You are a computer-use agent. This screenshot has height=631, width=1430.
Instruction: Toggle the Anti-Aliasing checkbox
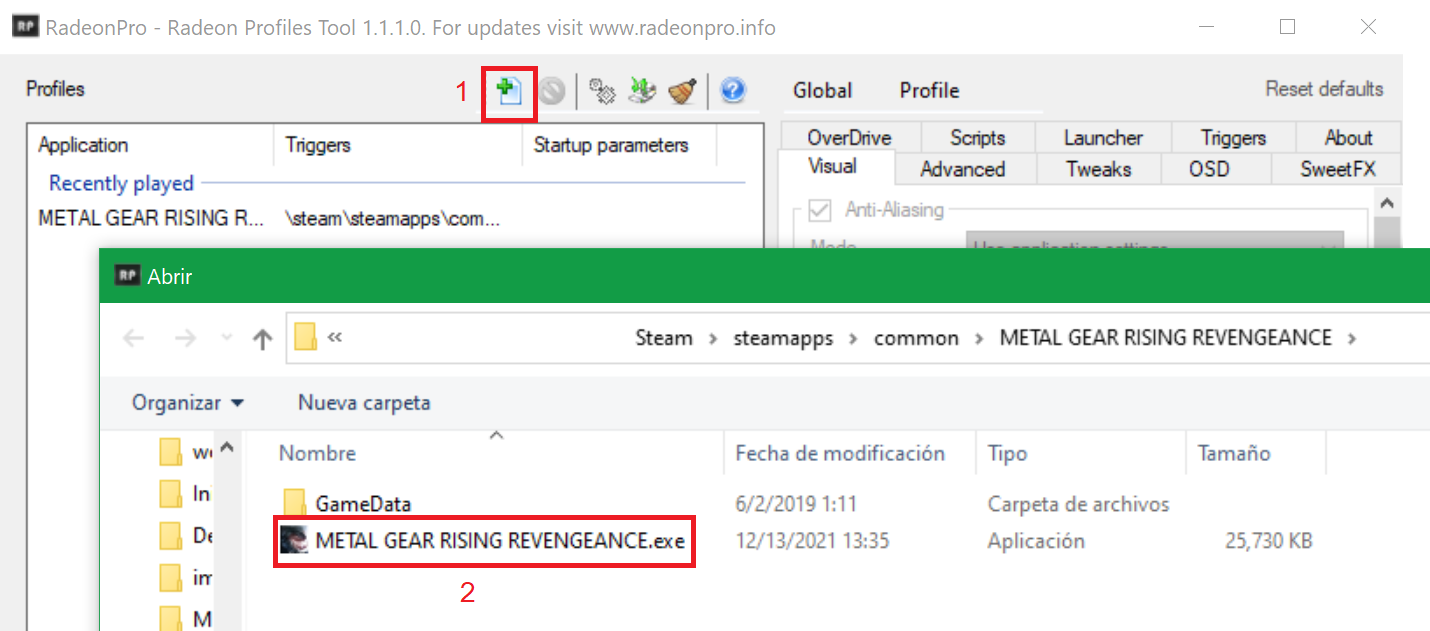pos(820,211)
